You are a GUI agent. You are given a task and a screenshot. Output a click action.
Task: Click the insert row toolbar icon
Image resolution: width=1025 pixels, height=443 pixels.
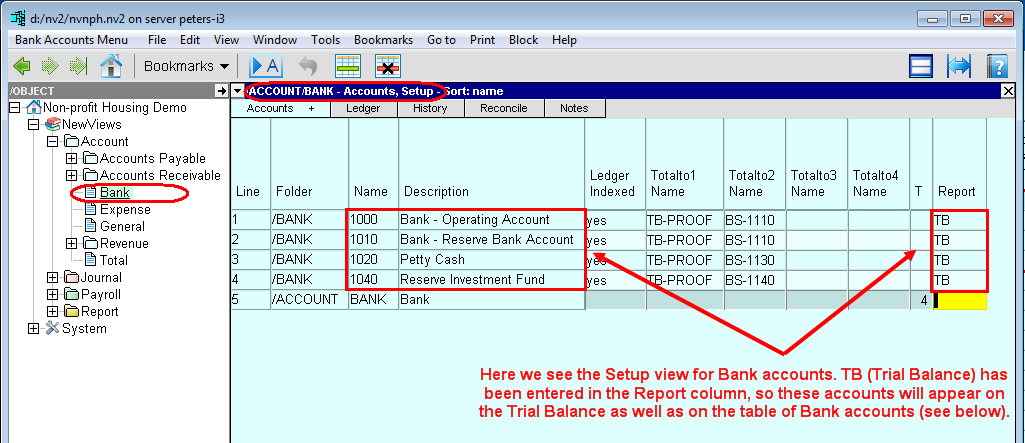click(348, 66)
